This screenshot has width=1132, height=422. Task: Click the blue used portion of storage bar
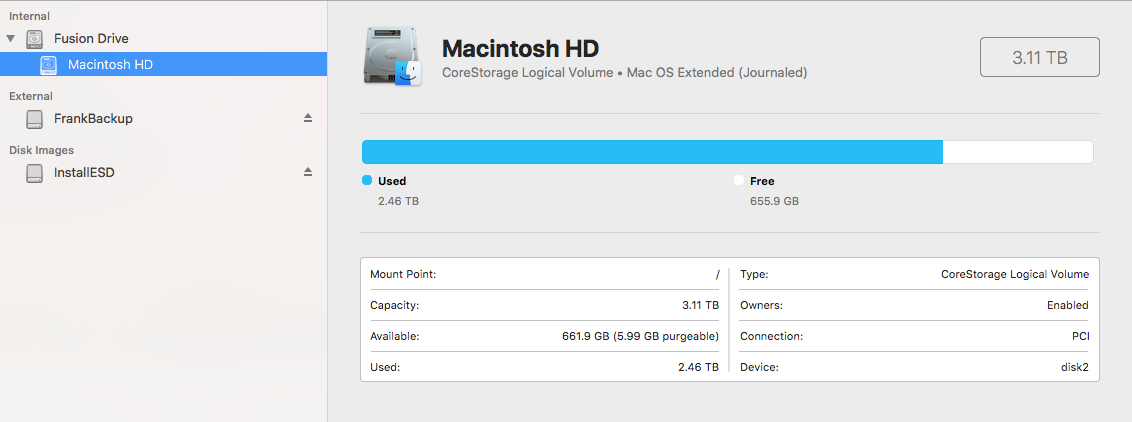click(651, 152)
